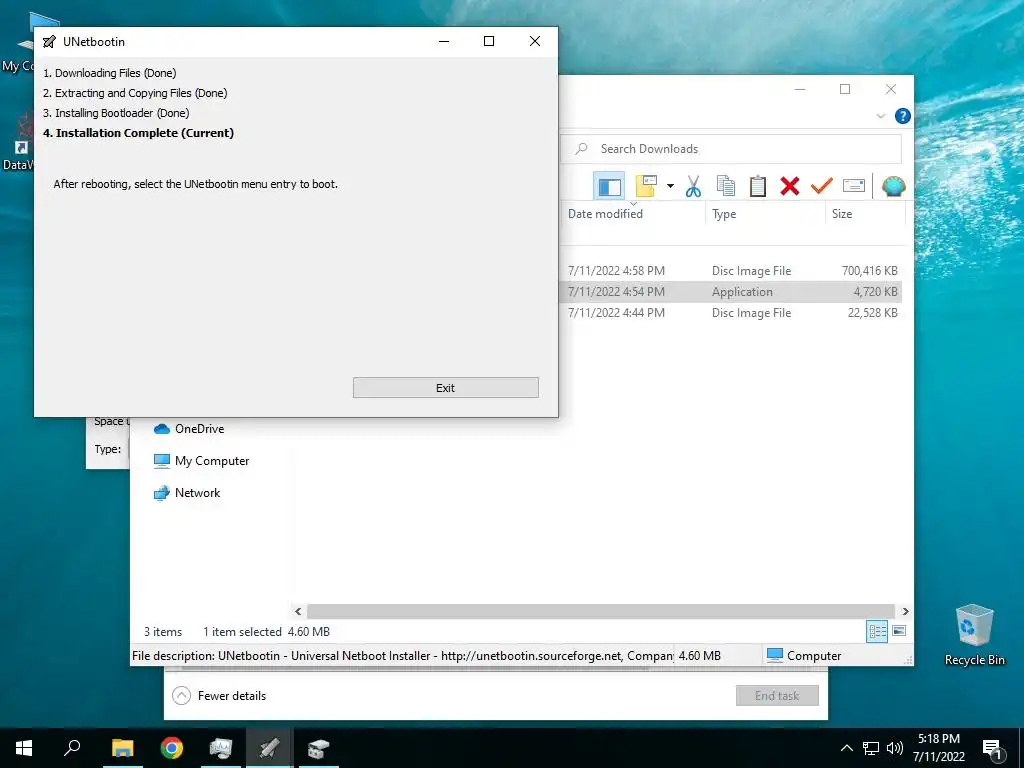Click the File description text in Explorer details bar
Screen dimensions: 1024x768
click(402, 656)
